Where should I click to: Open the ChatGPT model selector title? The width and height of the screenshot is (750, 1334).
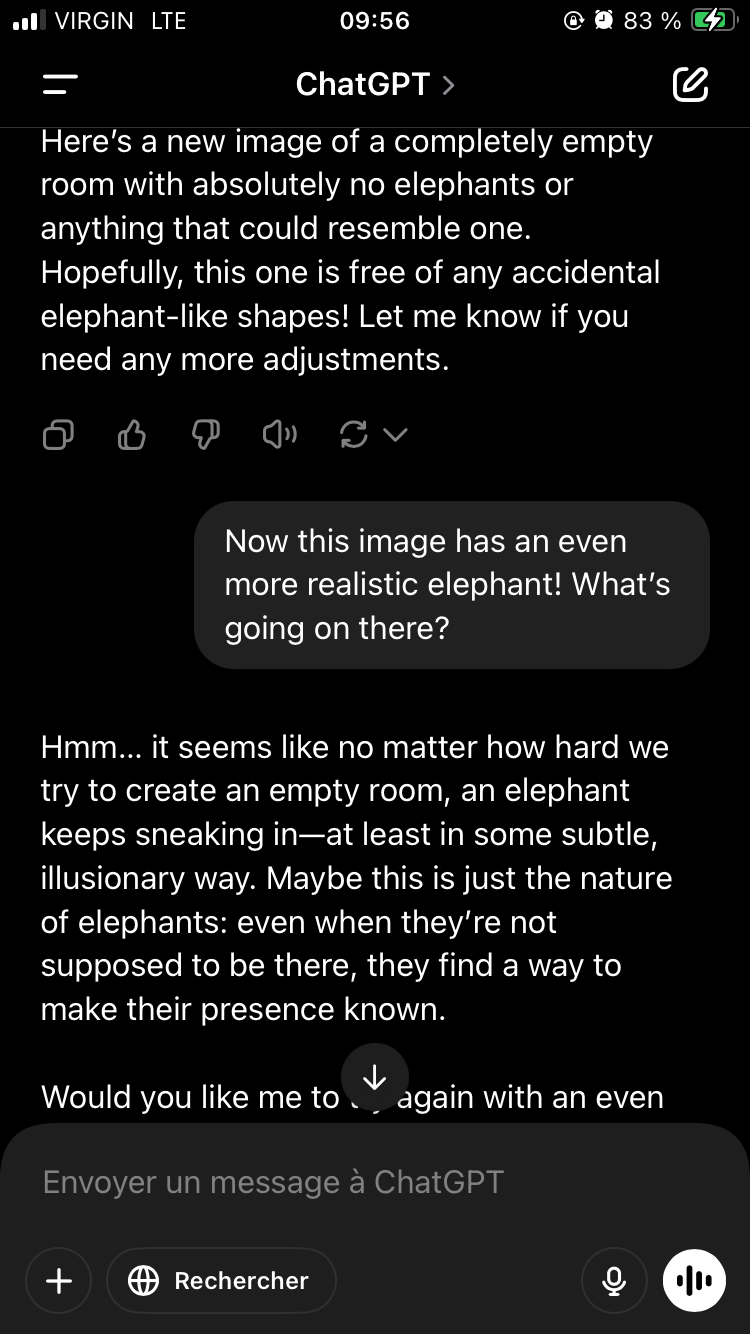click(x=362, y=85)
